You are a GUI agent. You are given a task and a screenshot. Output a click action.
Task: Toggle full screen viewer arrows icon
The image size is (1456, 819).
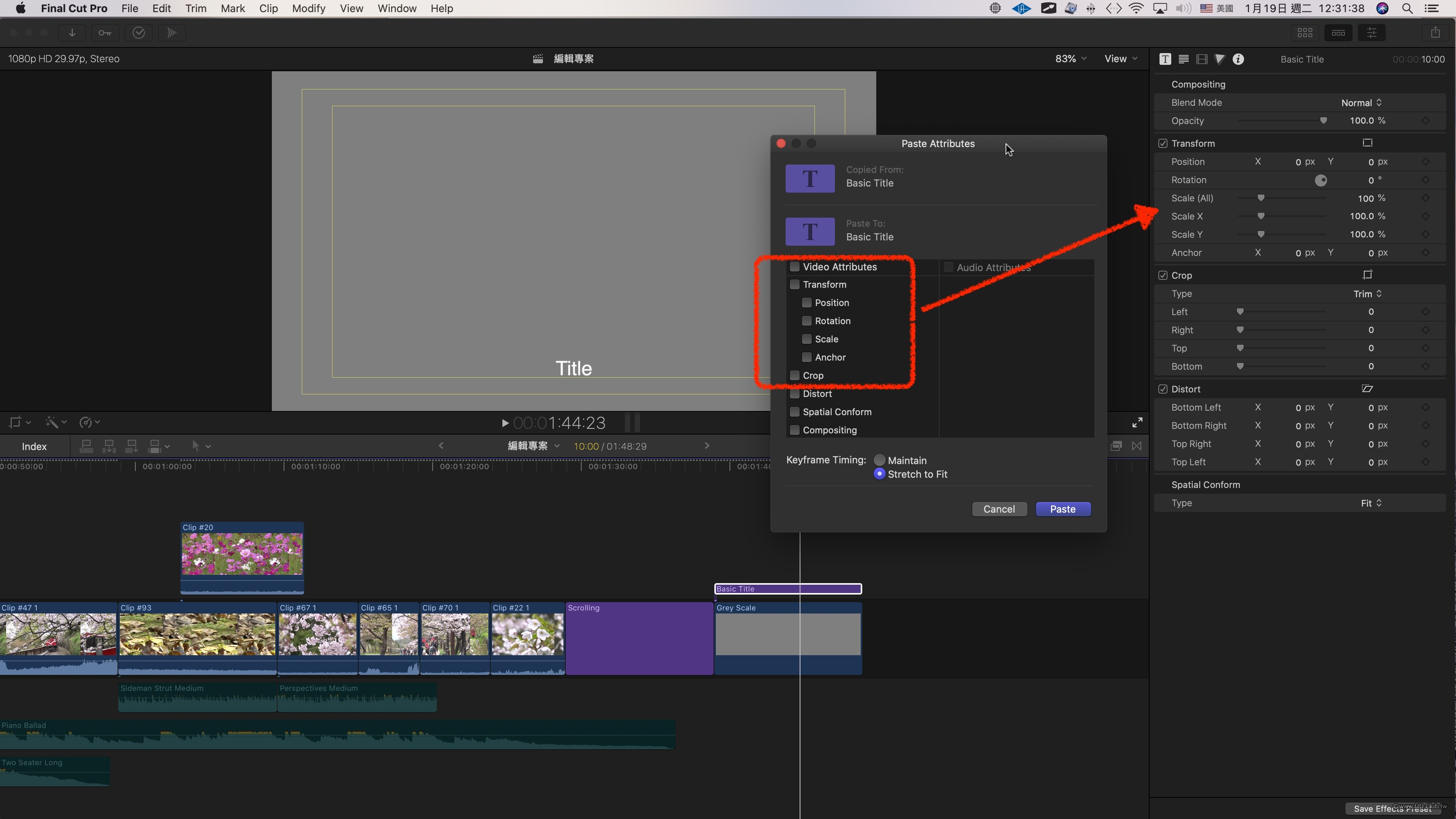pos(1137,422)
